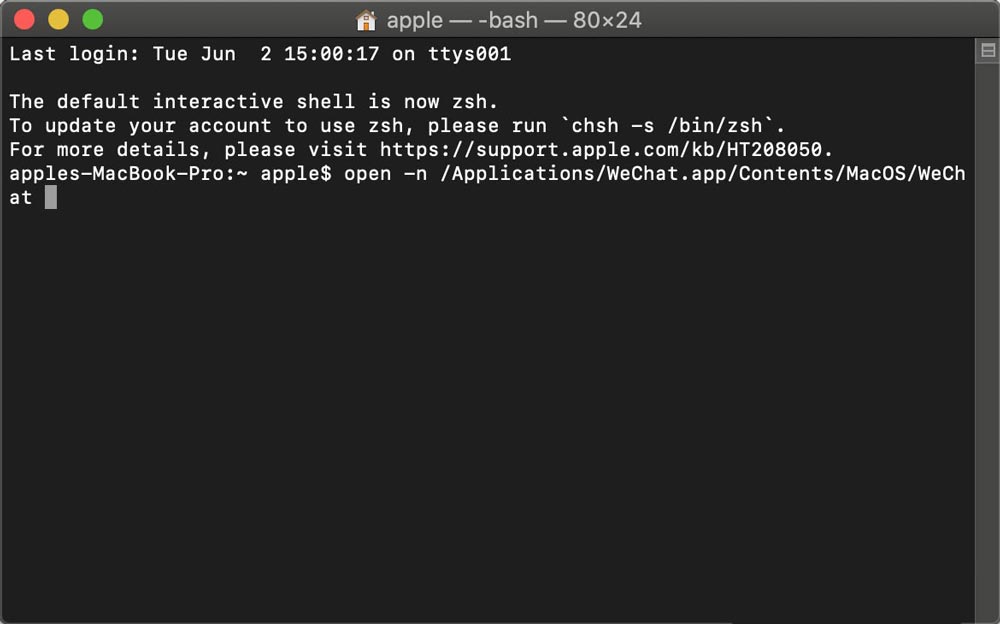Click the "ttys001" text in login line
Image resolution: width=1000 pixels, height=624 pixels.
[469, 54]
